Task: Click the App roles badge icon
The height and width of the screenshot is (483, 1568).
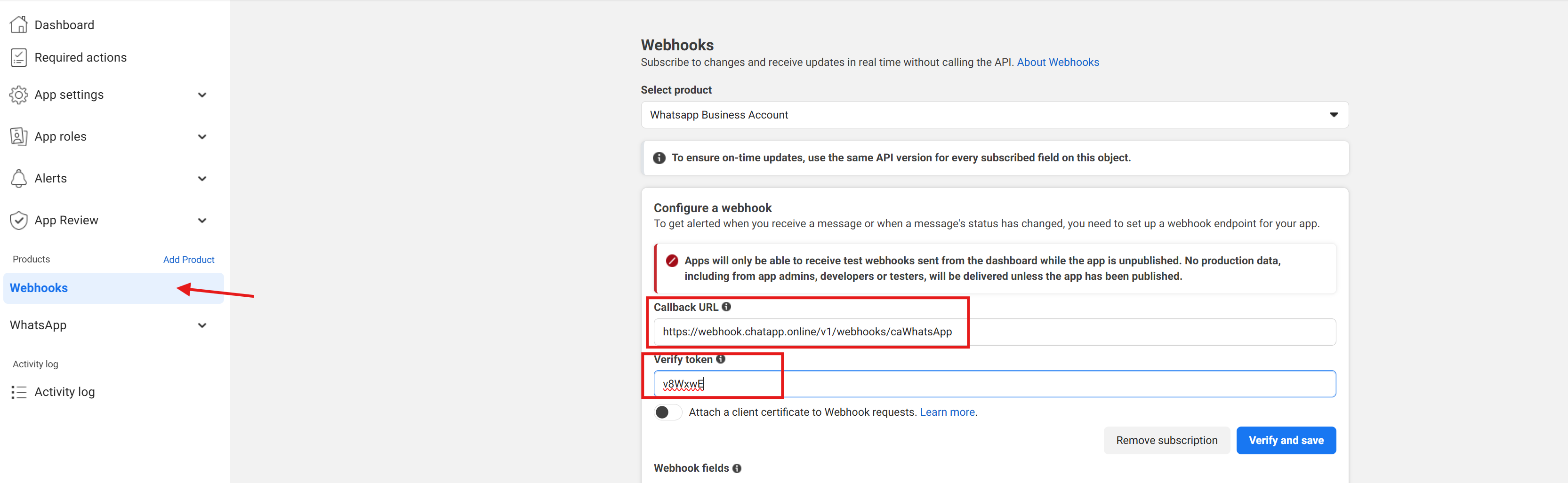Action: coord(19,137)
